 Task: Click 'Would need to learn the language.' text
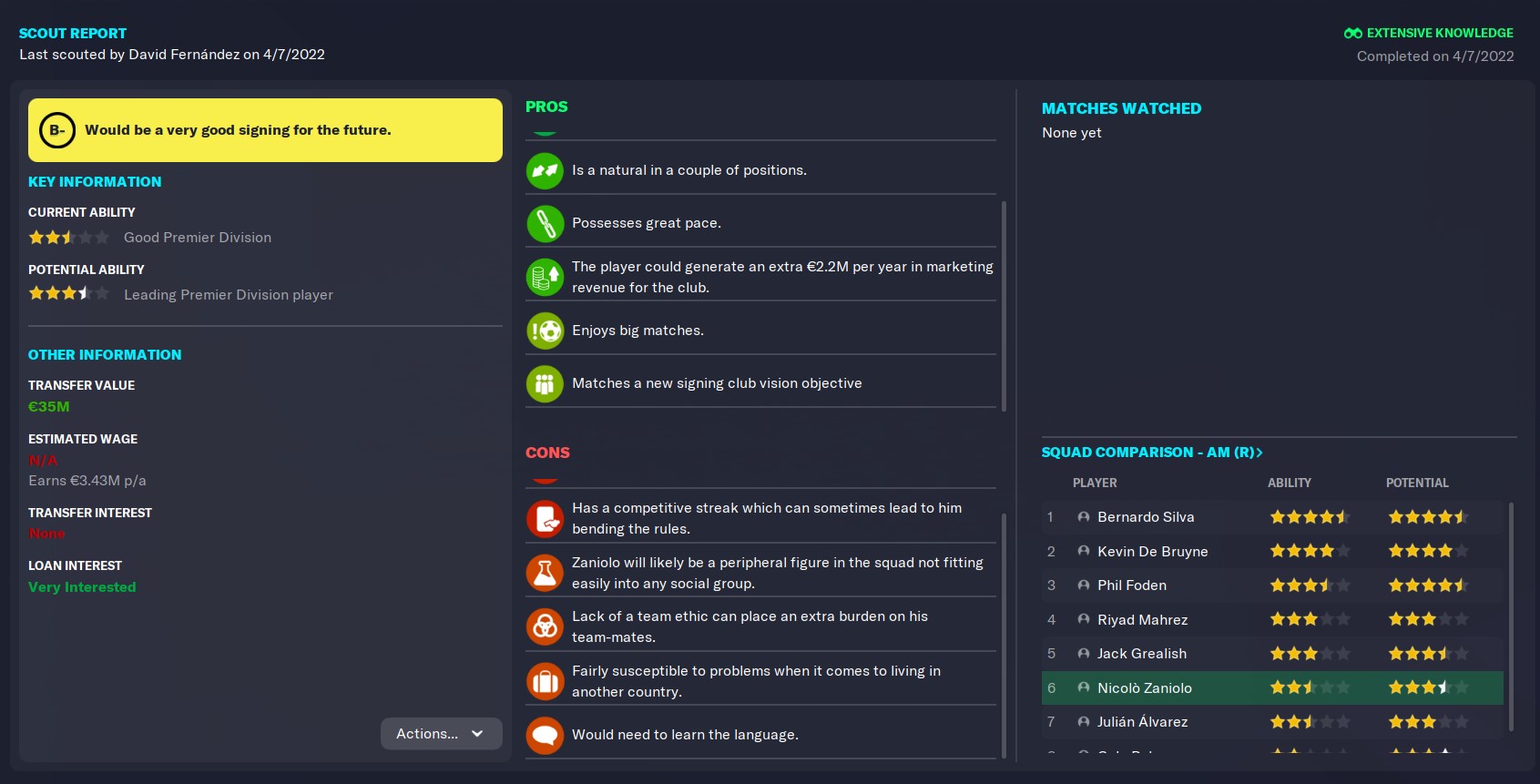pyautogui.click(x=685, y=735)
